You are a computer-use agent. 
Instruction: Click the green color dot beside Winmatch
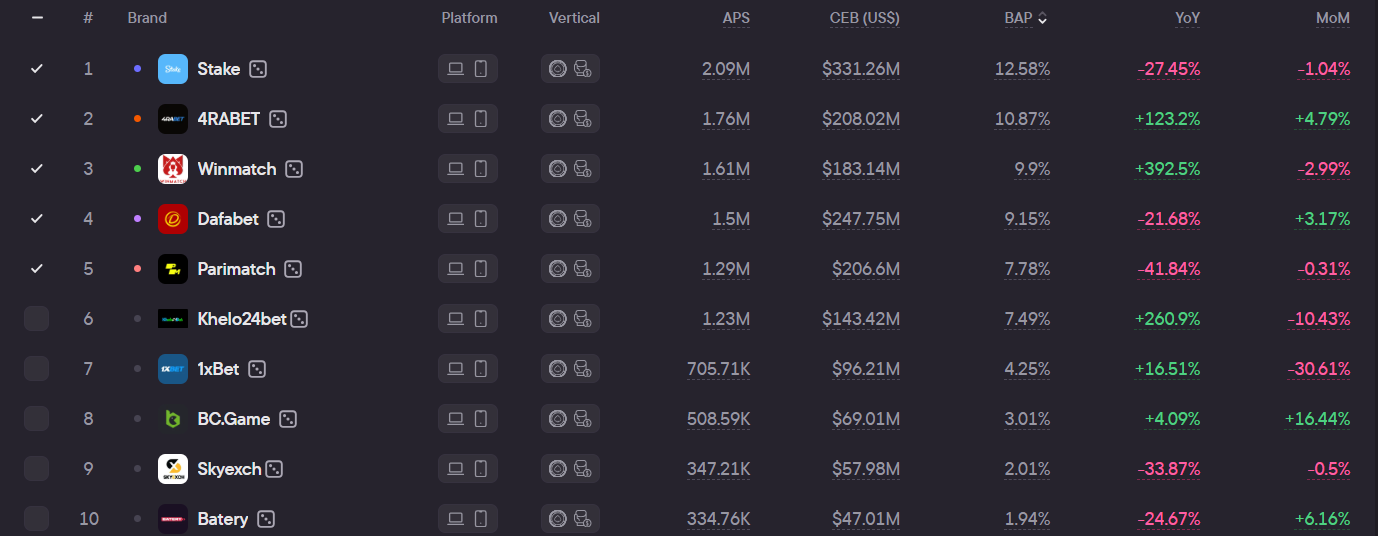[137, 169]
